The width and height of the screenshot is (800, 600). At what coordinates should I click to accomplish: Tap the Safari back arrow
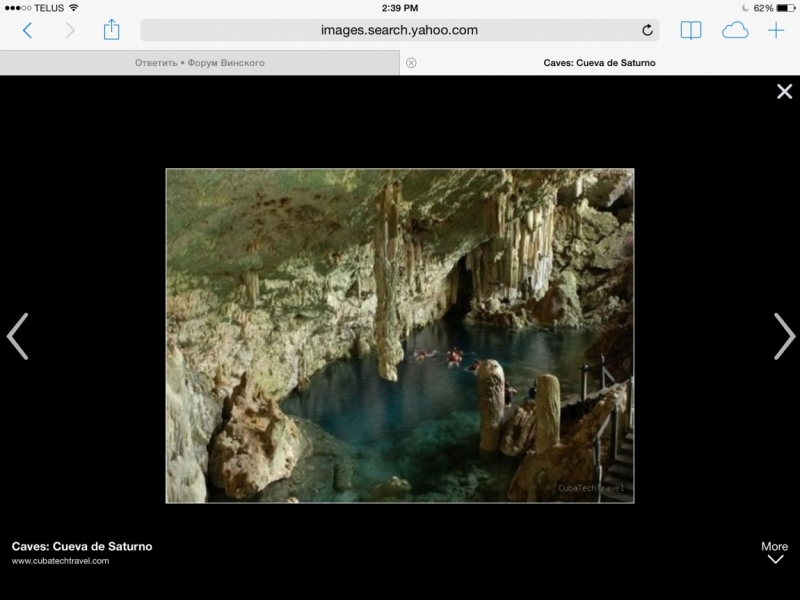[27, 30]
